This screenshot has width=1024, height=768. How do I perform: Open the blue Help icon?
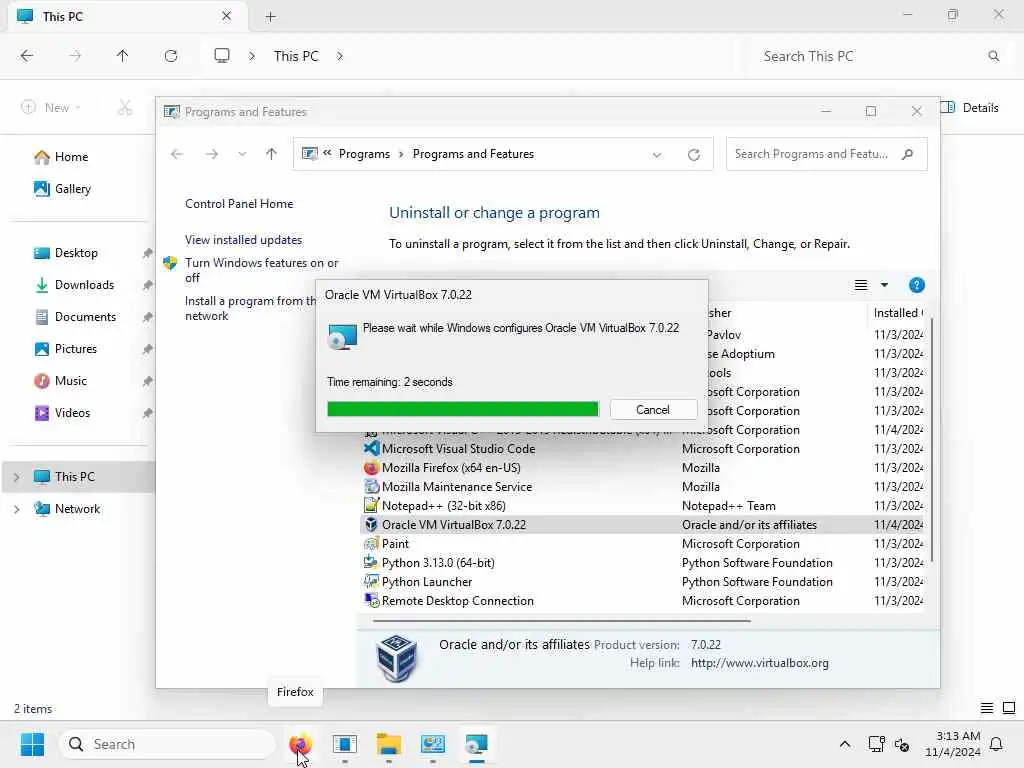tap(916, 285)
